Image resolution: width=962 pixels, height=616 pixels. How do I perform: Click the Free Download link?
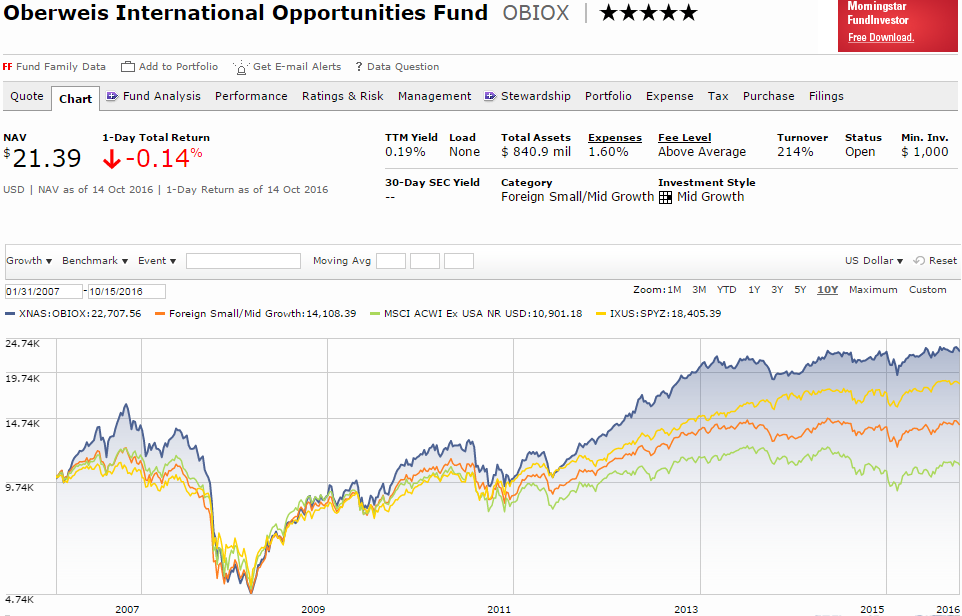(881, 37)
